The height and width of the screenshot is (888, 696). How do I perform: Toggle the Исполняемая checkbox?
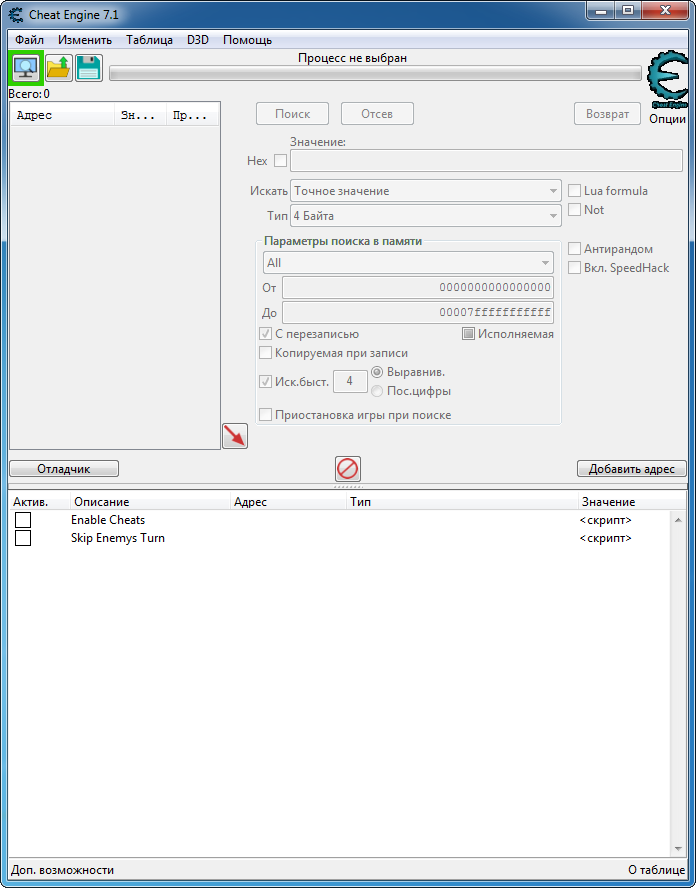point(468,334)
